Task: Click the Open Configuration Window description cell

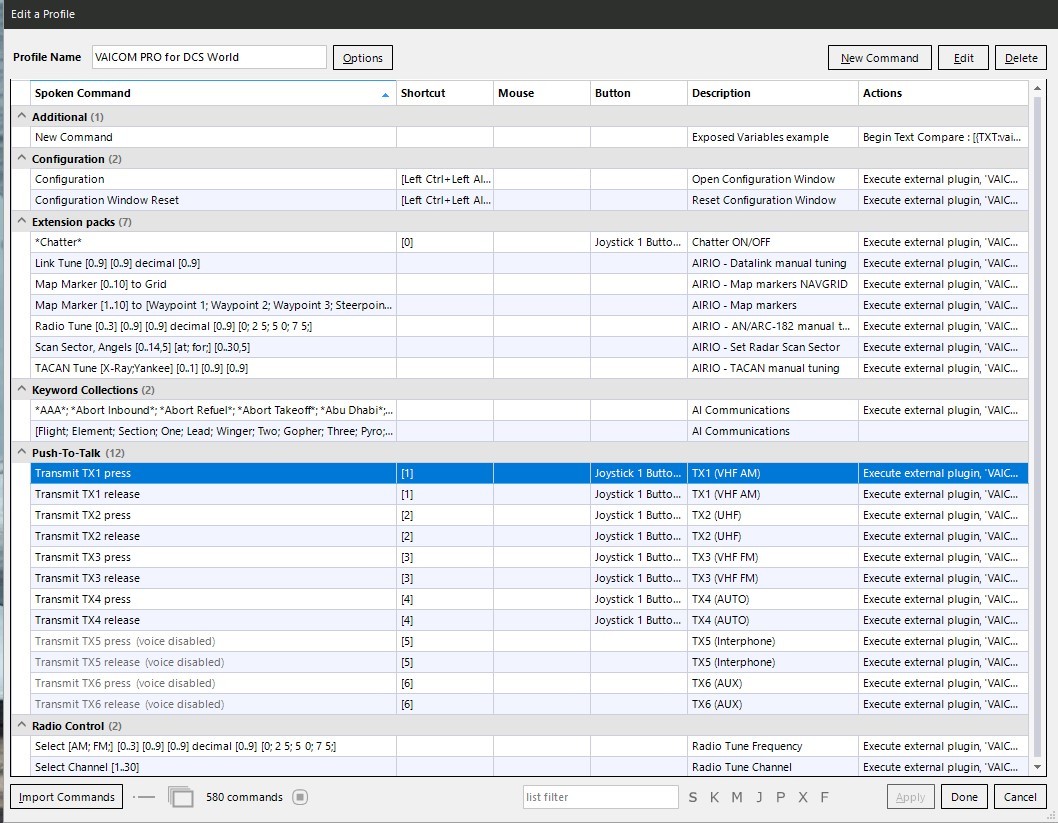Action: (x=773, y=179)
